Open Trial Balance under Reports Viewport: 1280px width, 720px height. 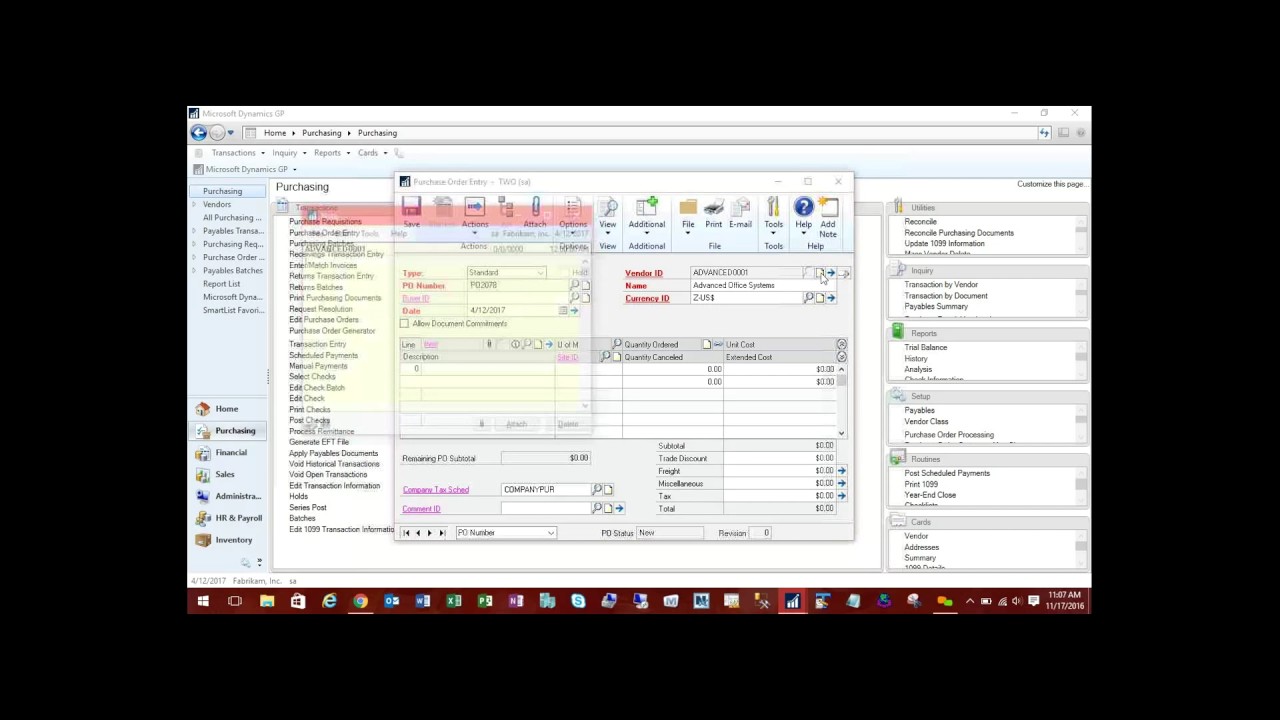tap(926, 347)
